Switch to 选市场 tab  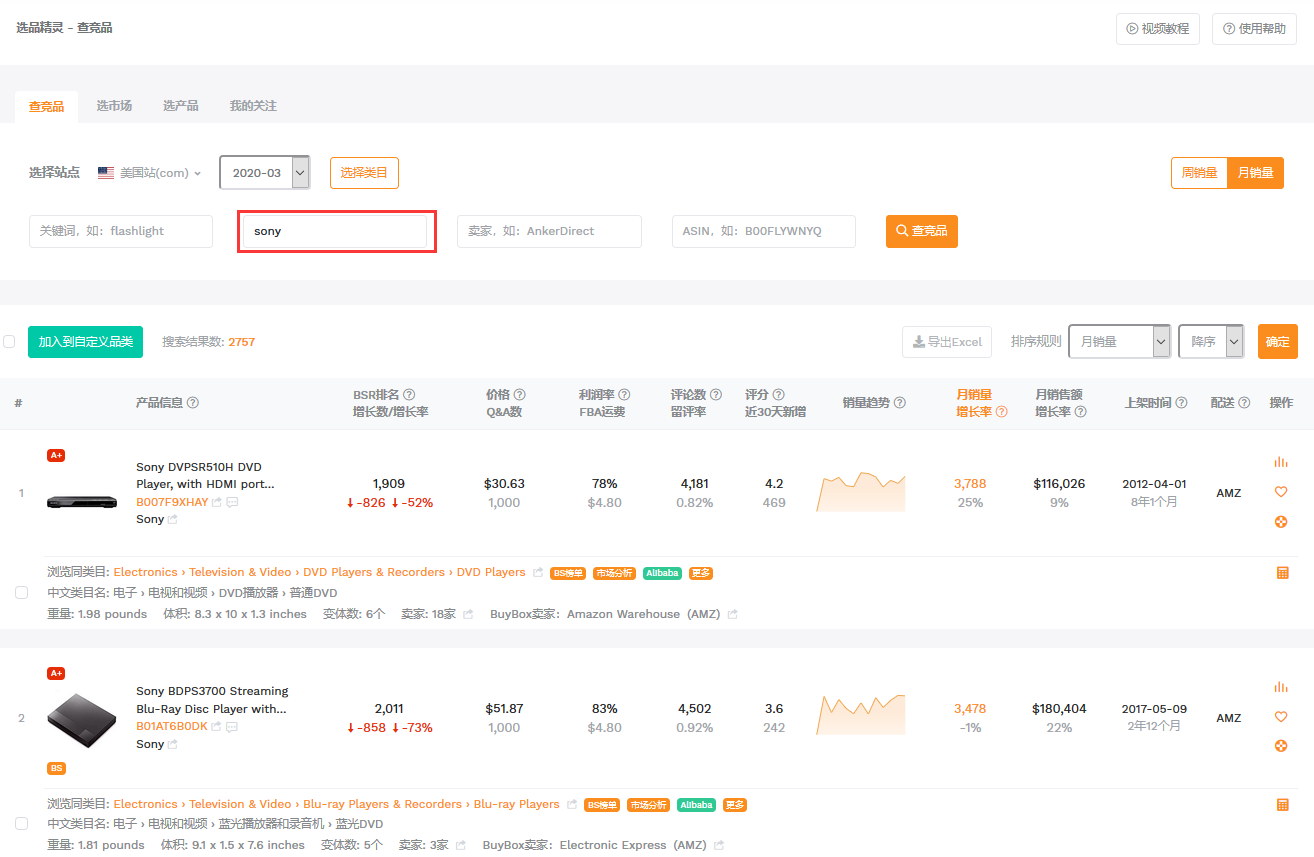[114, 106]
